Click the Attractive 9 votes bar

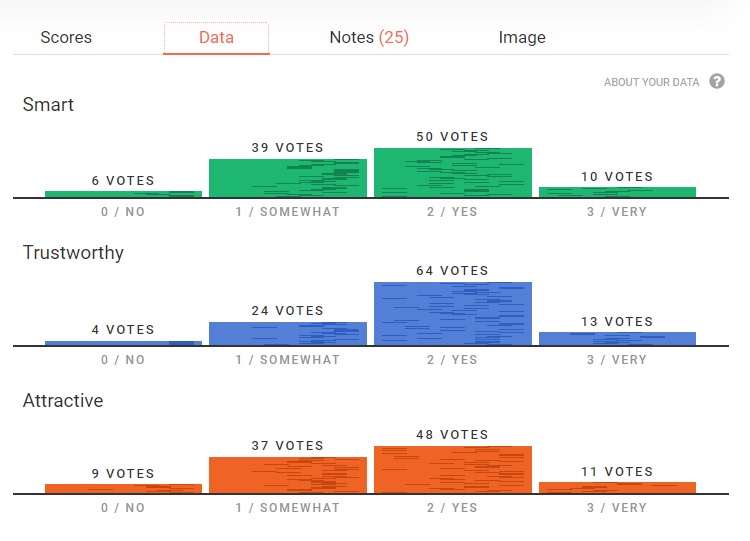123,489
